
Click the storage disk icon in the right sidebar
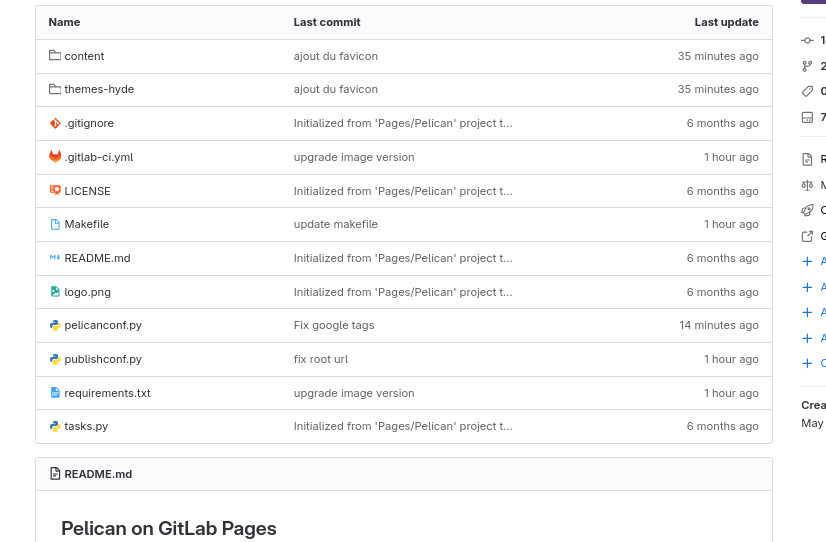click(x=807, y=117)
